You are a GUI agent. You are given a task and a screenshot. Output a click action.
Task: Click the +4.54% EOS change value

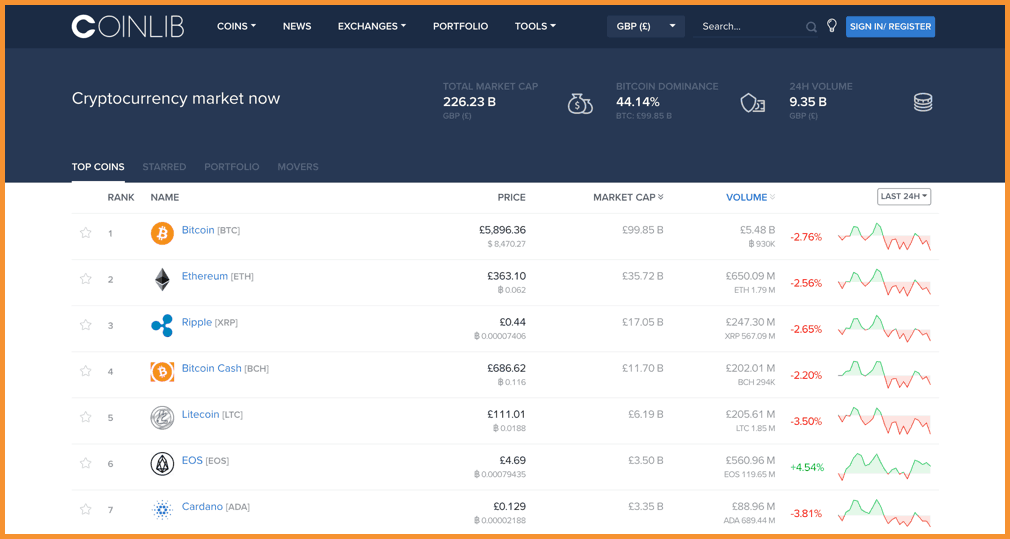tap(807, 468)
